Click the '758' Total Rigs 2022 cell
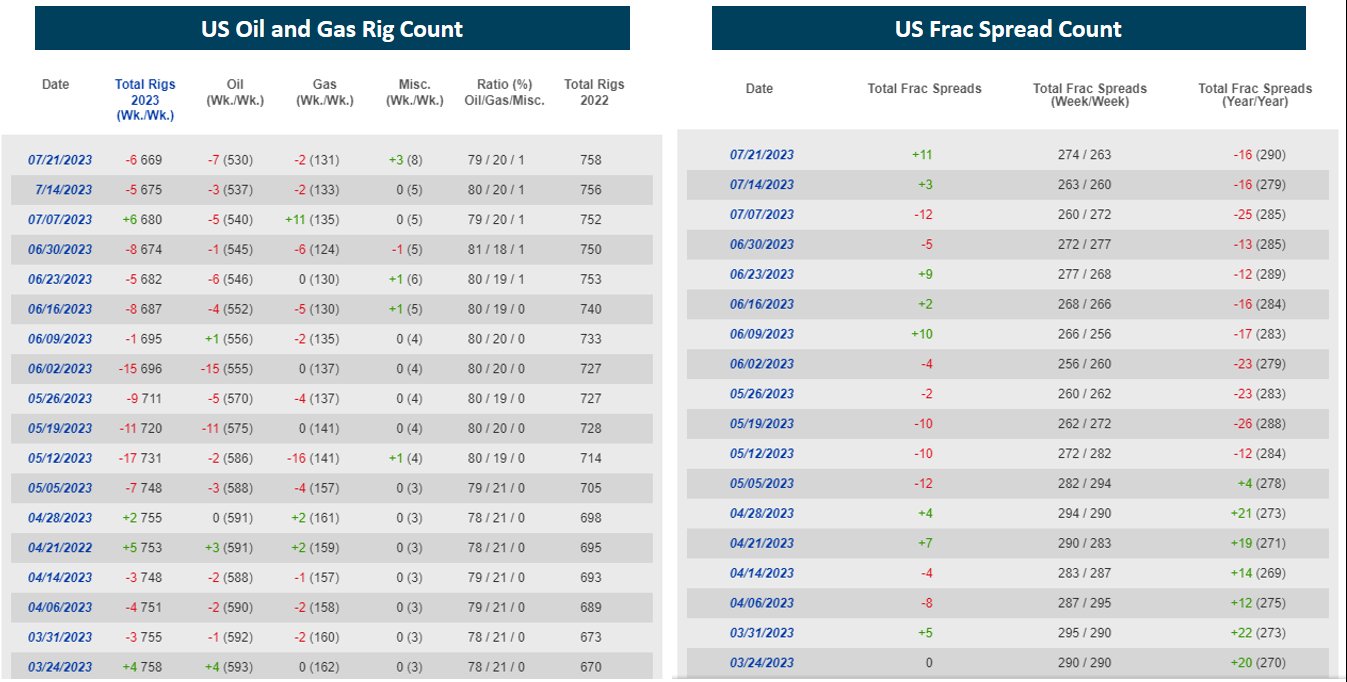This screenshot has width=1347, height=682. point(591,160)
